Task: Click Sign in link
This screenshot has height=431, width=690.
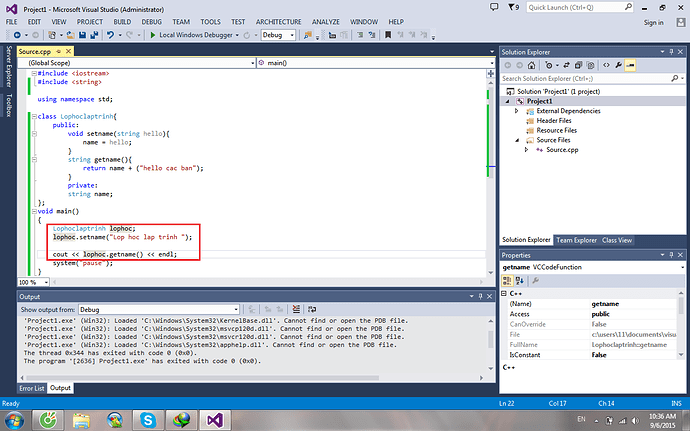Action: [x=652, y=21]
